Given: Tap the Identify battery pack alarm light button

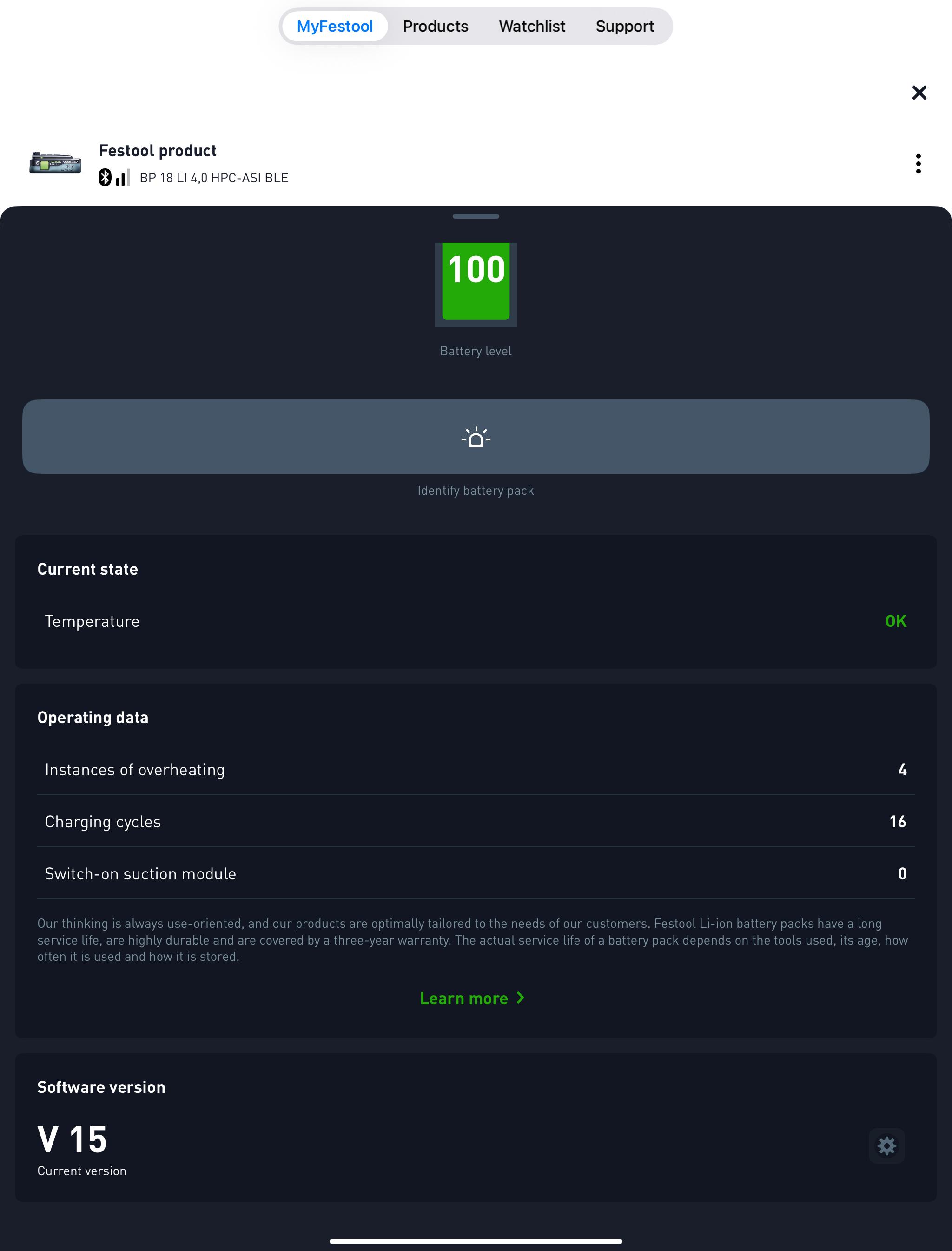Looking at the screenshot, I should point(476,437).
